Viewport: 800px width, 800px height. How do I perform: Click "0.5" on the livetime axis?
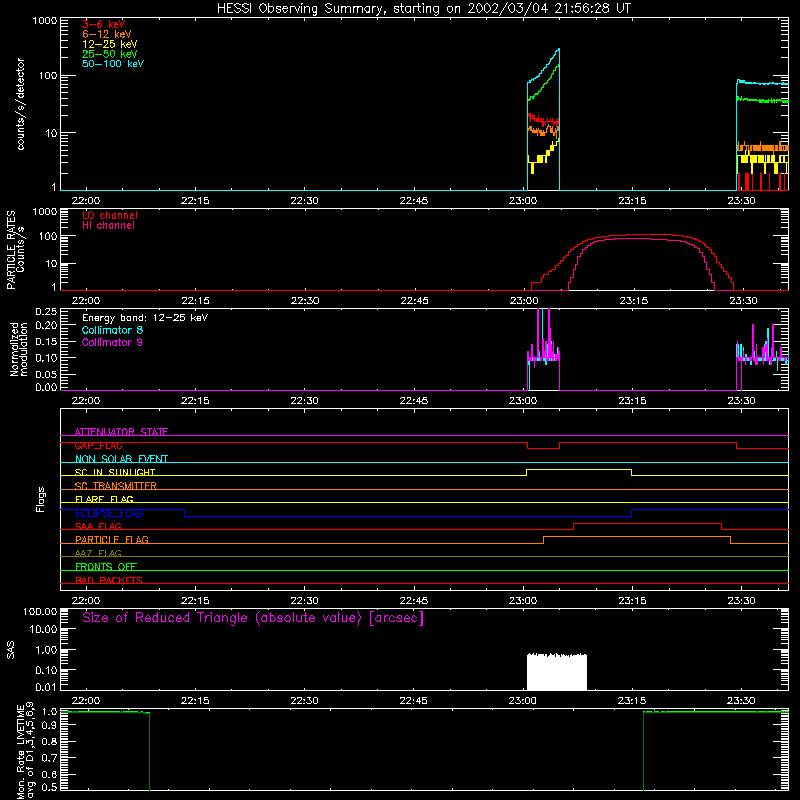point(49,787)
